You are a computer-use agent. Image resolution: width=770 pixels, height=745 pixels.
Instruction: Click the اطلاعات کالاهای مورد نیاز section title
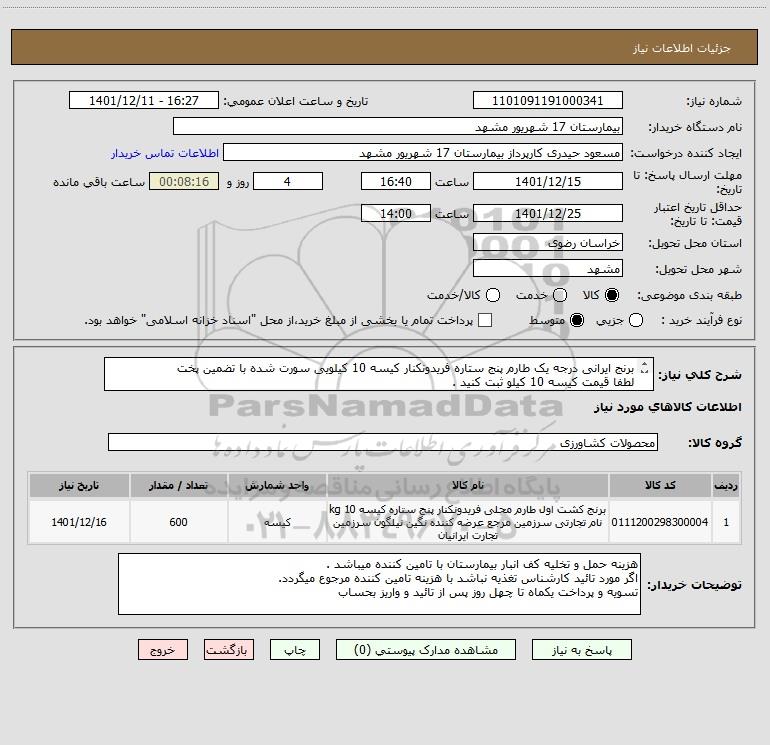click(668, 407)
